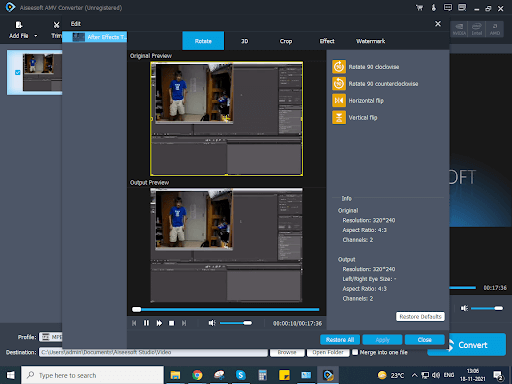512x384 pixels.
Task: Mute the Edit dialog preview audio
Action: [x=212, y=323]
